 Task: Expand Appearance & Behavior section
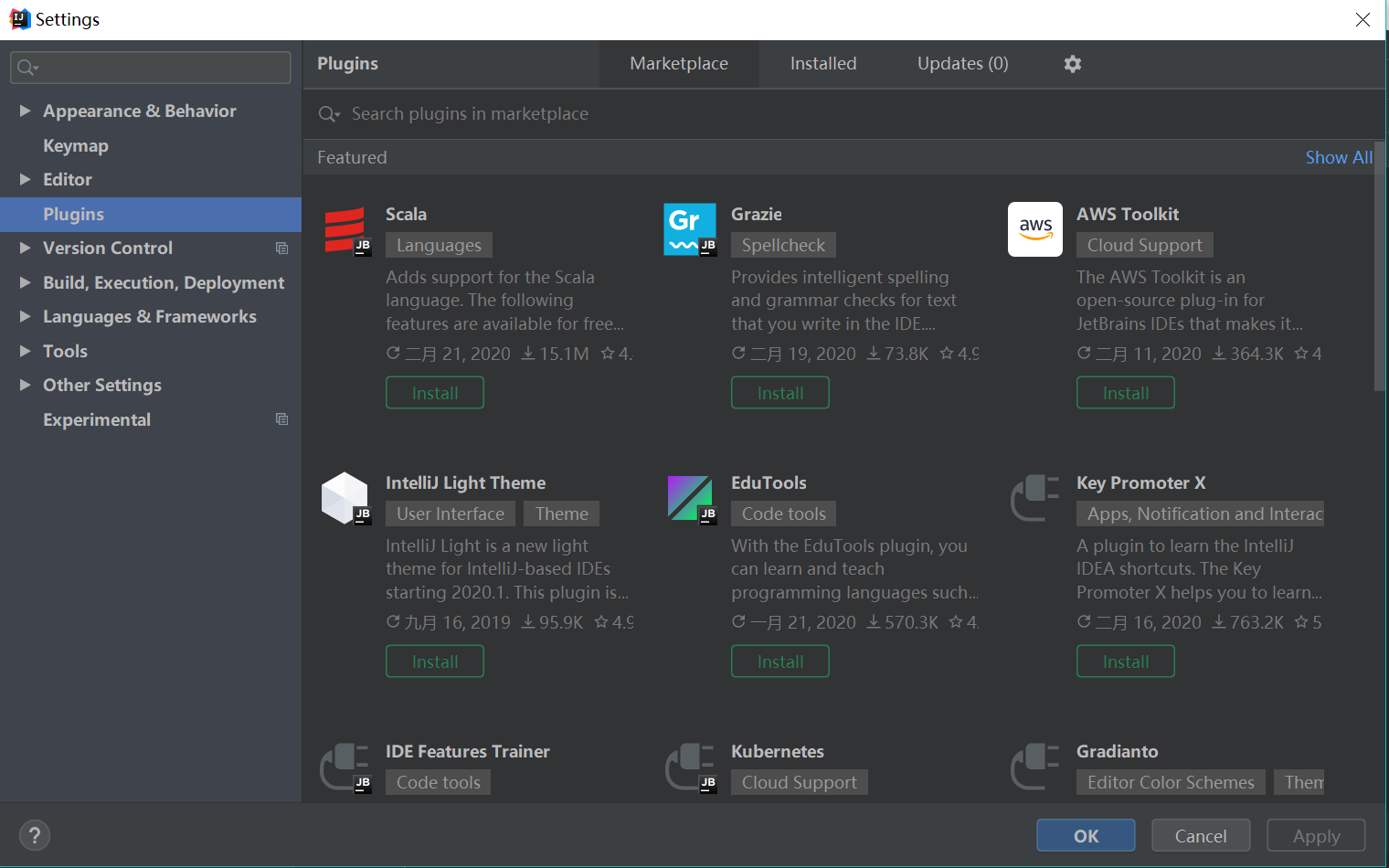(26, 111)
